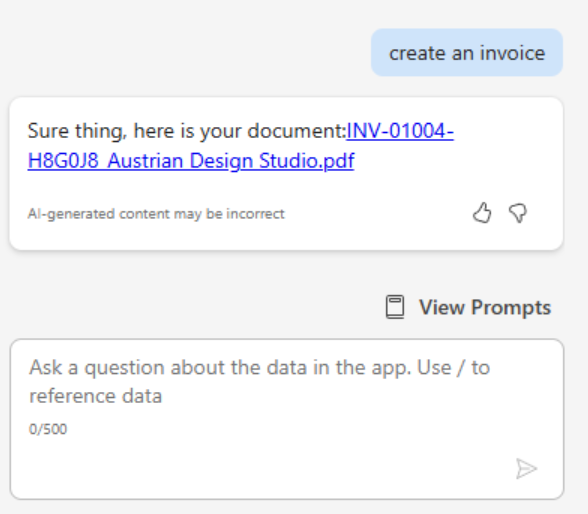
Task: Click the AI-generated content disclaimer text
Action: [156, 214]
